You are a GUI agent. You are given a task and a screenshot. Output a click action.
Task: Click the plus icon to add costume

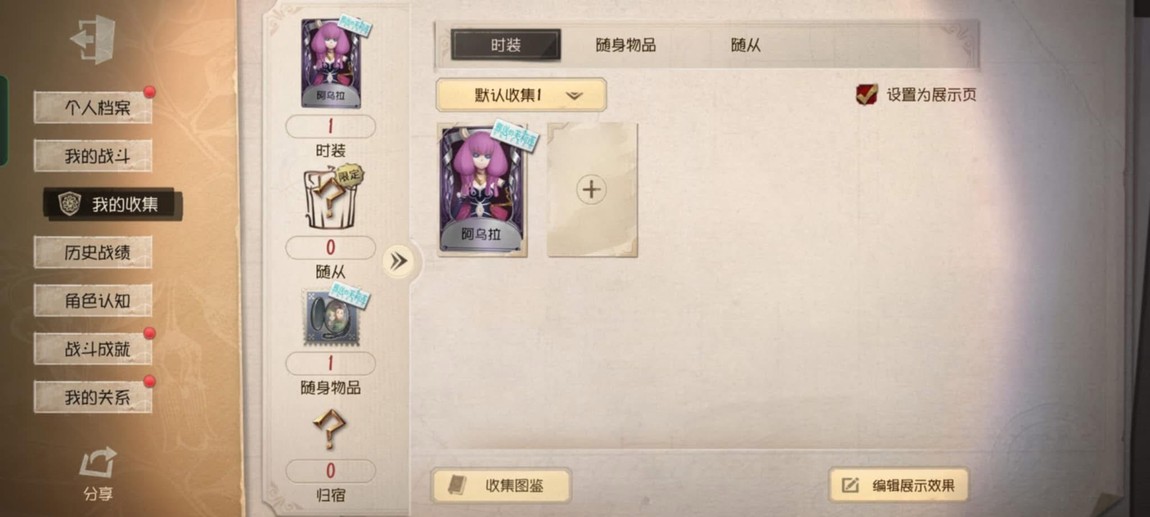click(x=591, y=190)
